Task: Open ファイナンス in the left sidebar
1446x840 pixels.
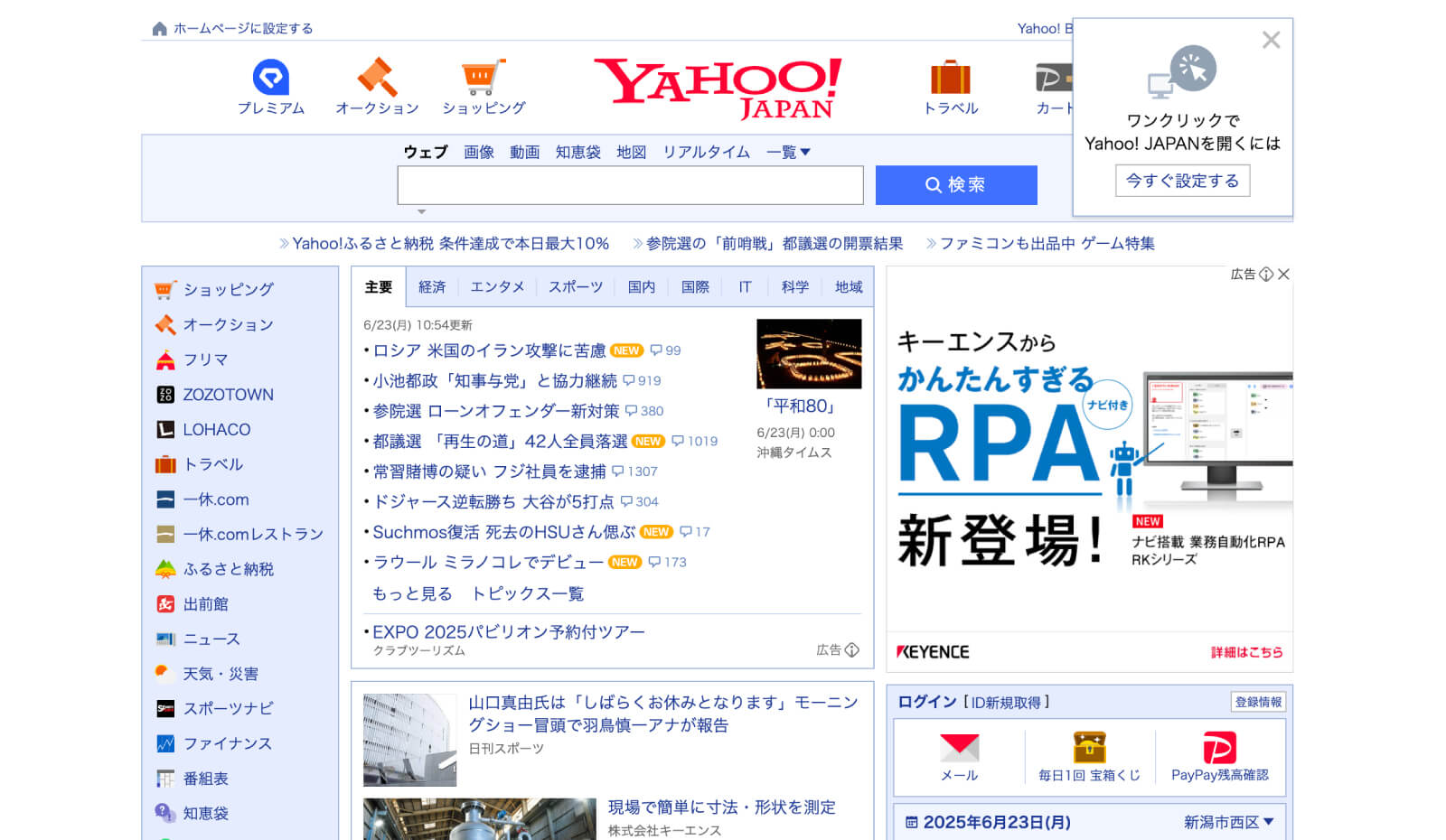Action: (x=227, y=744)
